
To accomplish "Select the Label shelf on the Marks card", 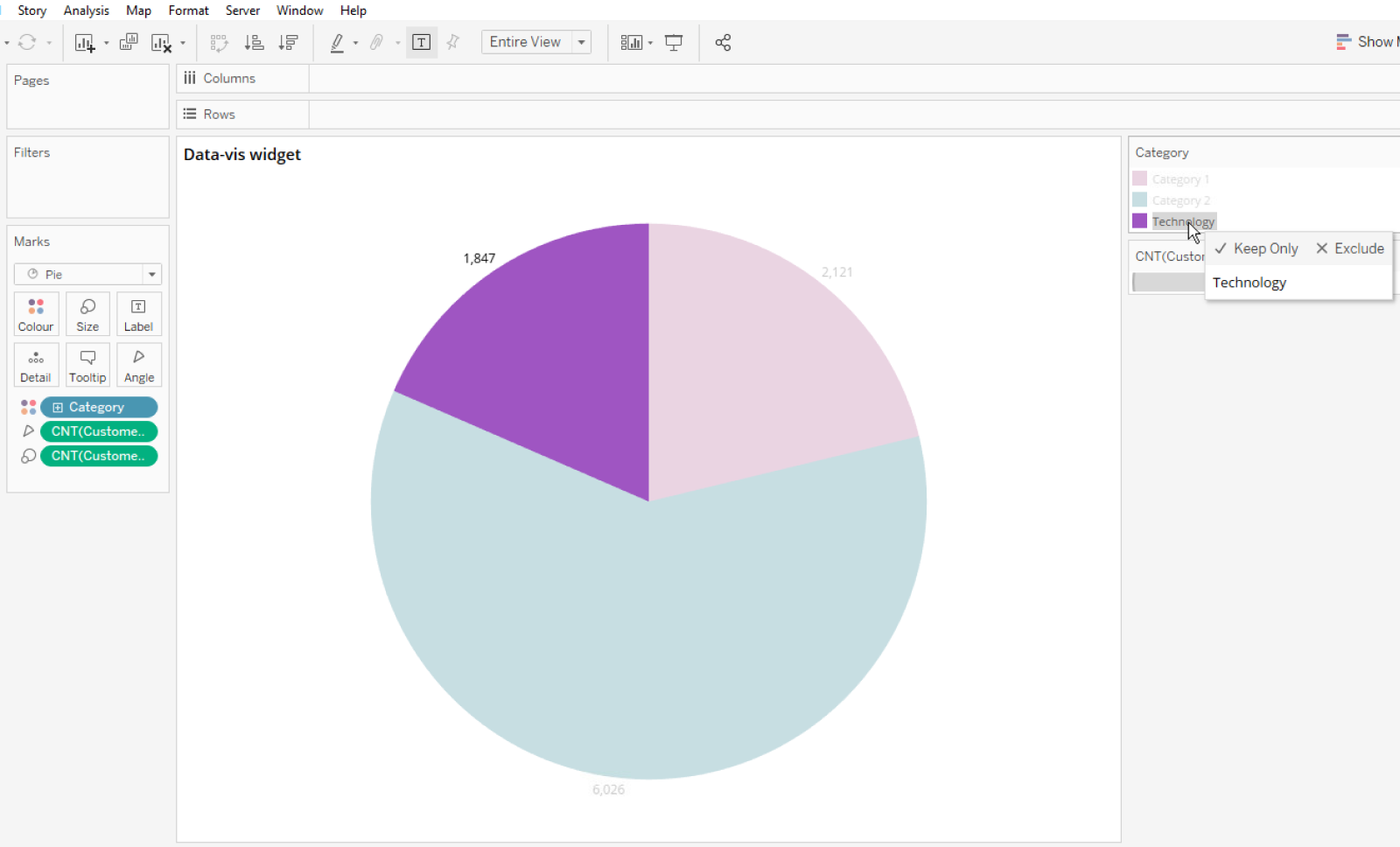I will click(x=138, y=313).
